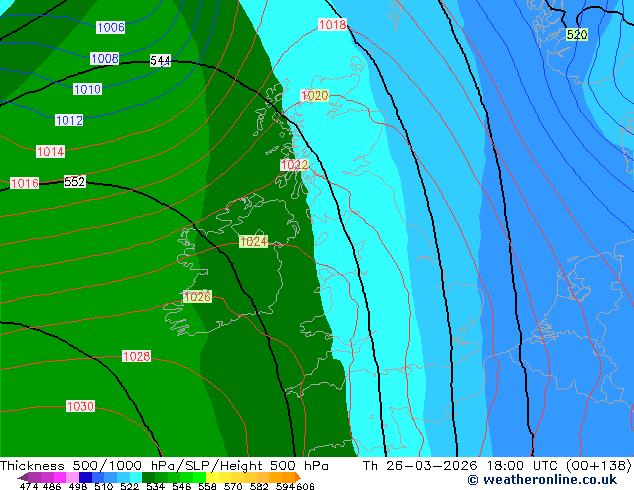Click the 1026 isobar label

(x=197, y=297)
